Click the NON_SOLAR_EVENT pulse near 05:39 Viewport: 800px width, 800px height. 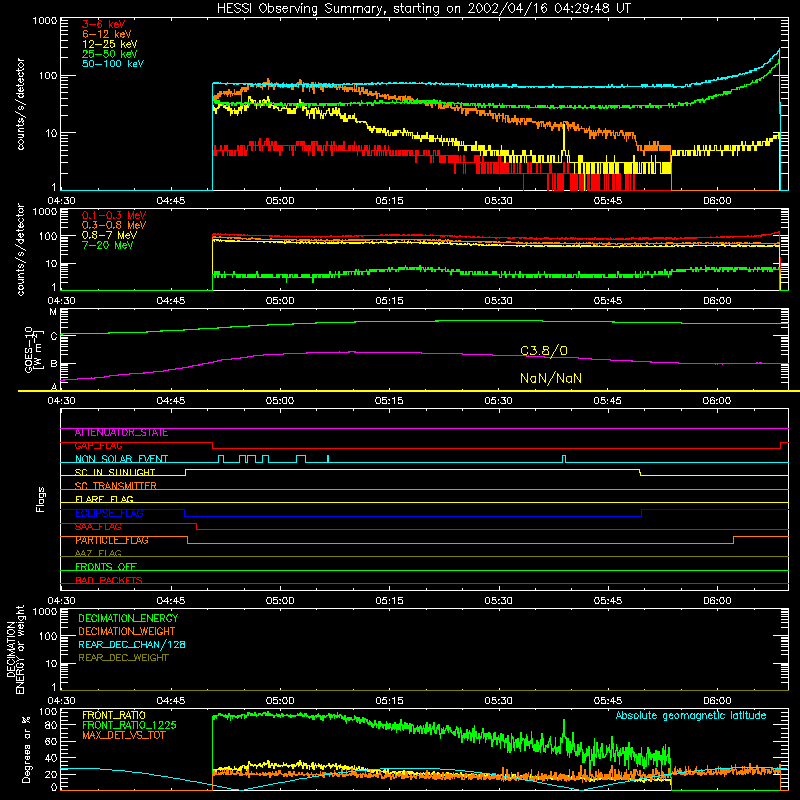[x=564, y=459]
